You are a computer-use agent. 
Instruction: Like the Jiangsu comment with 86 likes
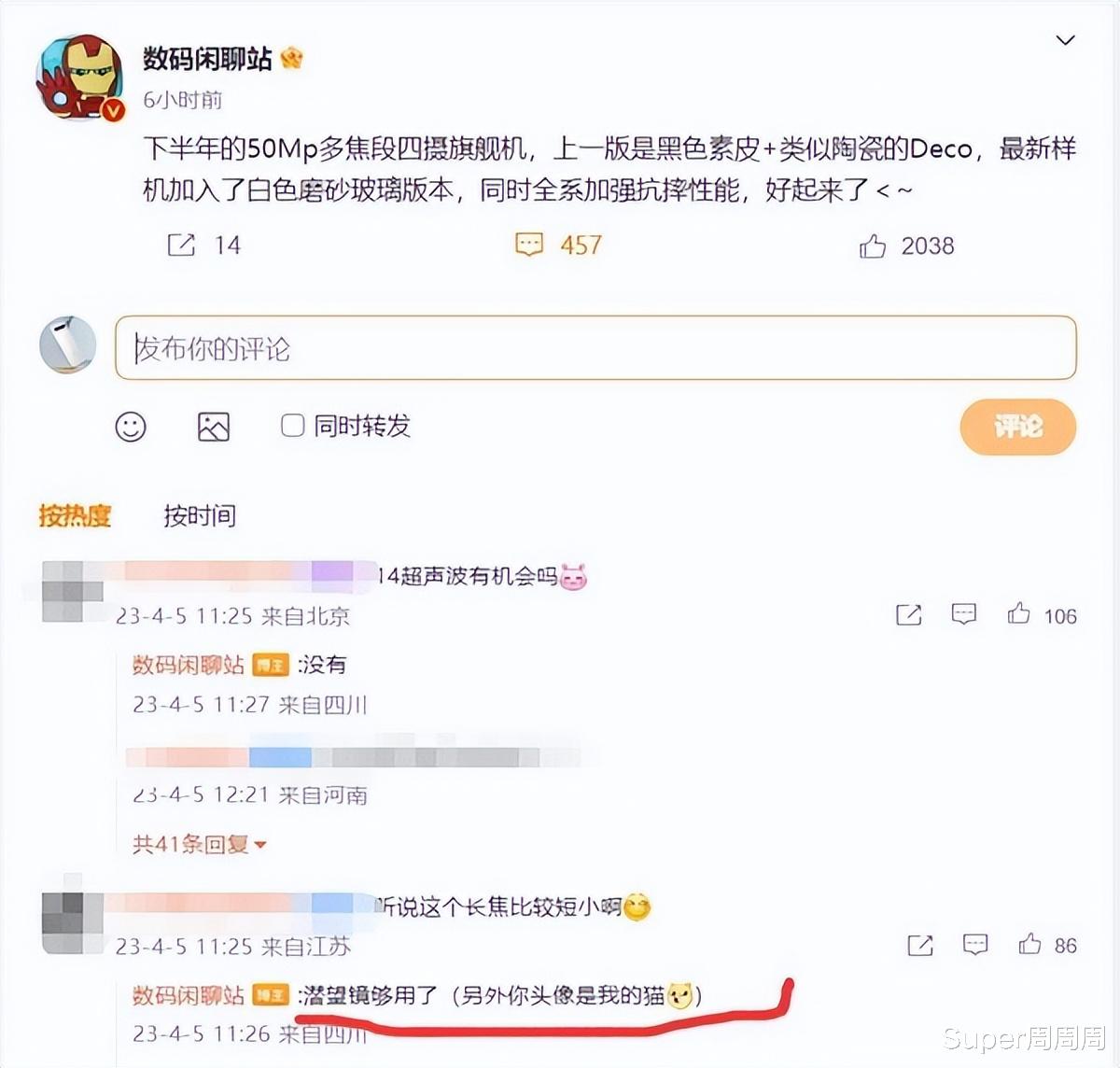point(1029,944)
